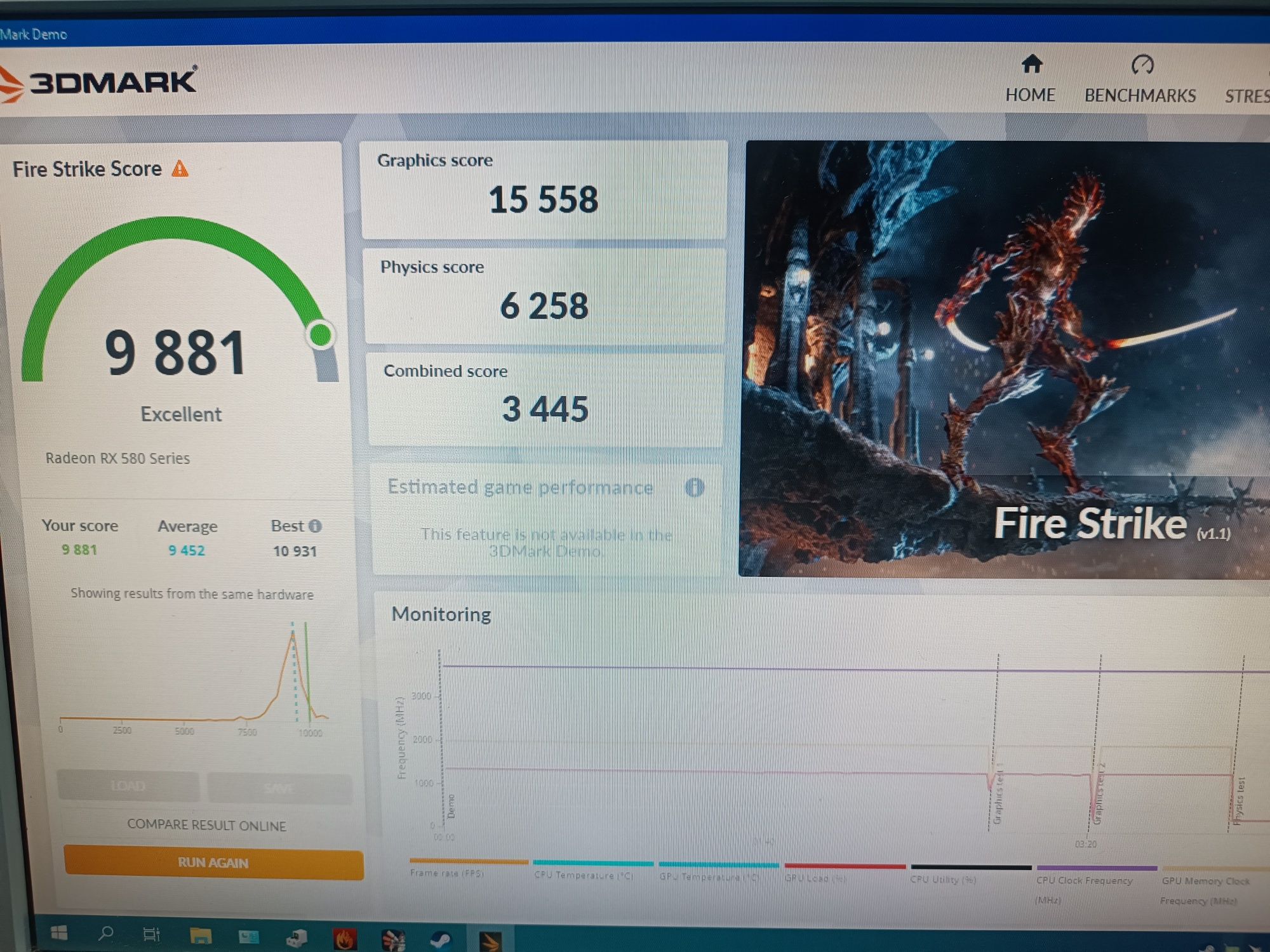Click the Combined score card
Viewport: 1270px width, 952px height.
(545, 399)
